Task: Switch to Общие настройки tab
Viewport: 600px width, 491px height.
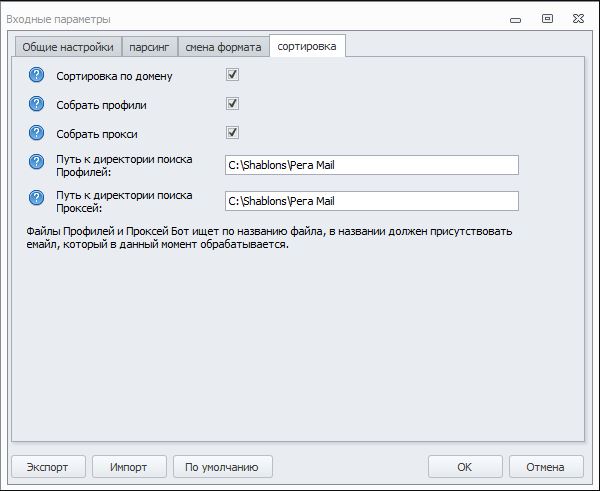Action: pos(68,47)
